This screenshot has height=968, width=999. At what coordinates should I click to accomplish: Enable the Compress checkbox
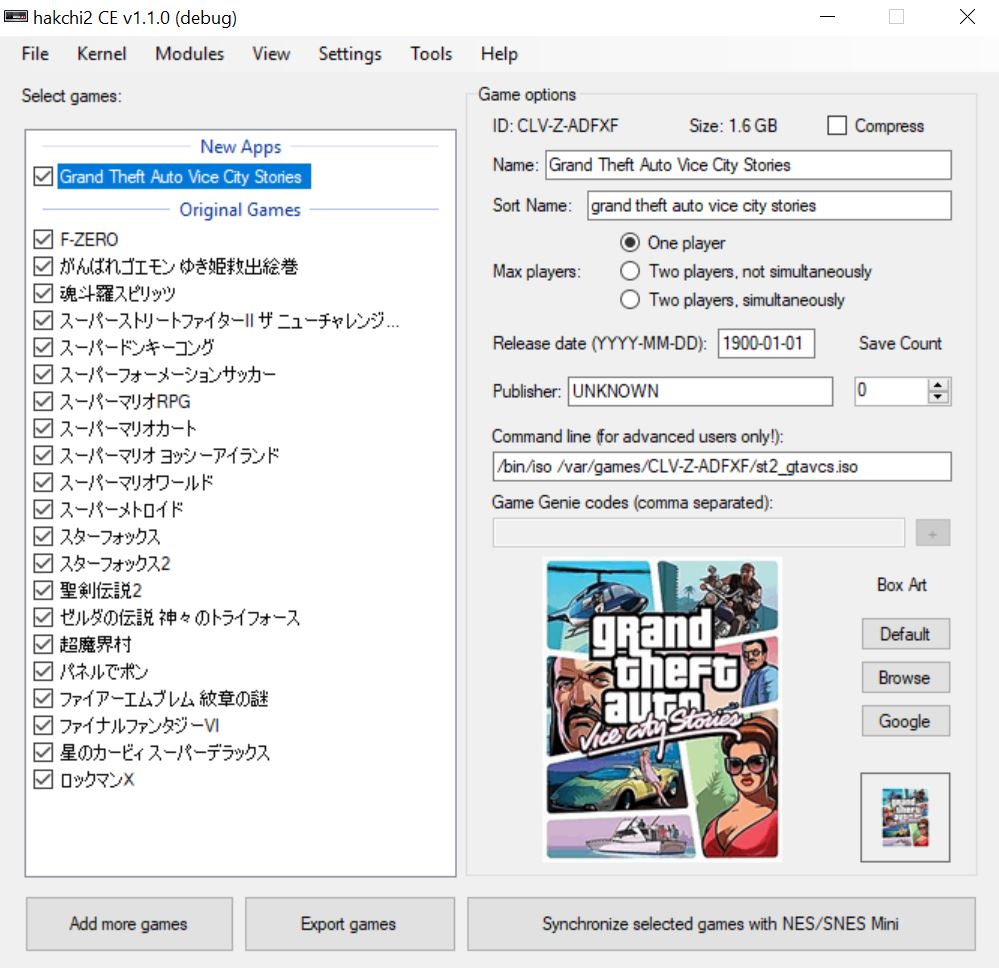coord(837,126)
